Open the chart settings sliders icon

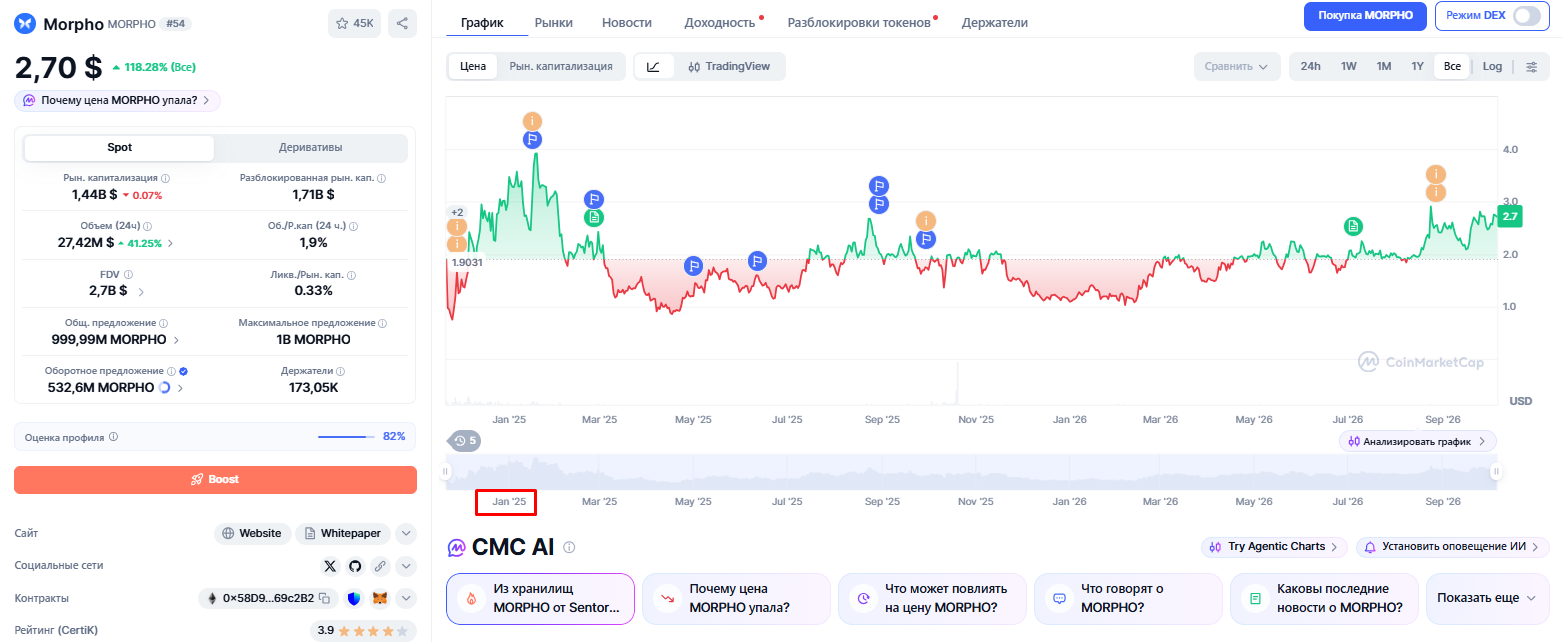1532,66
